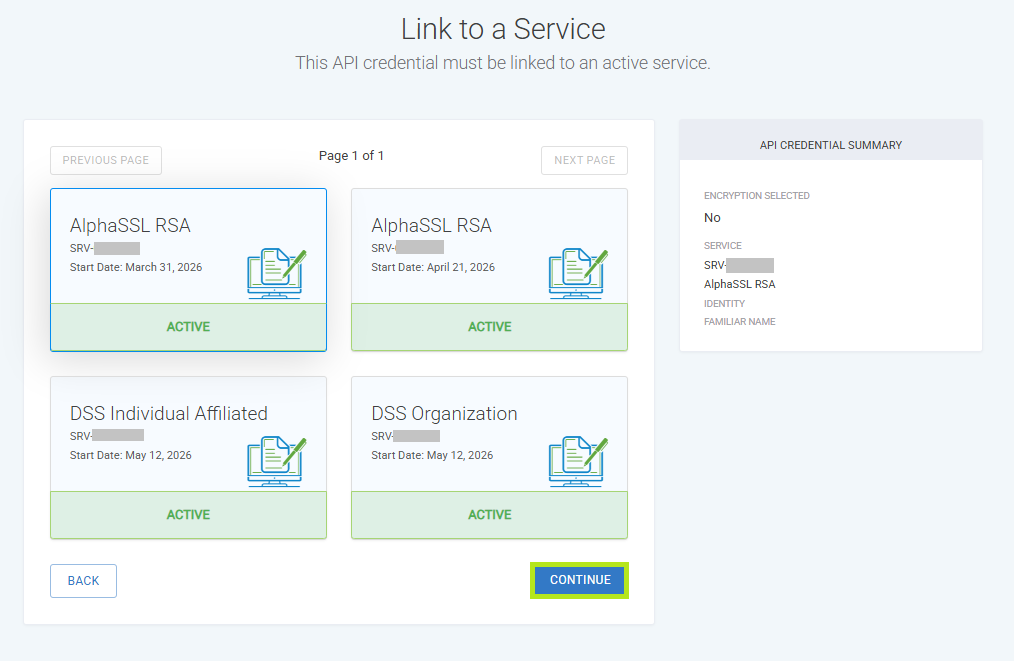Select the DSS Organization service card
1014x661 pixels.
[490, 457]
